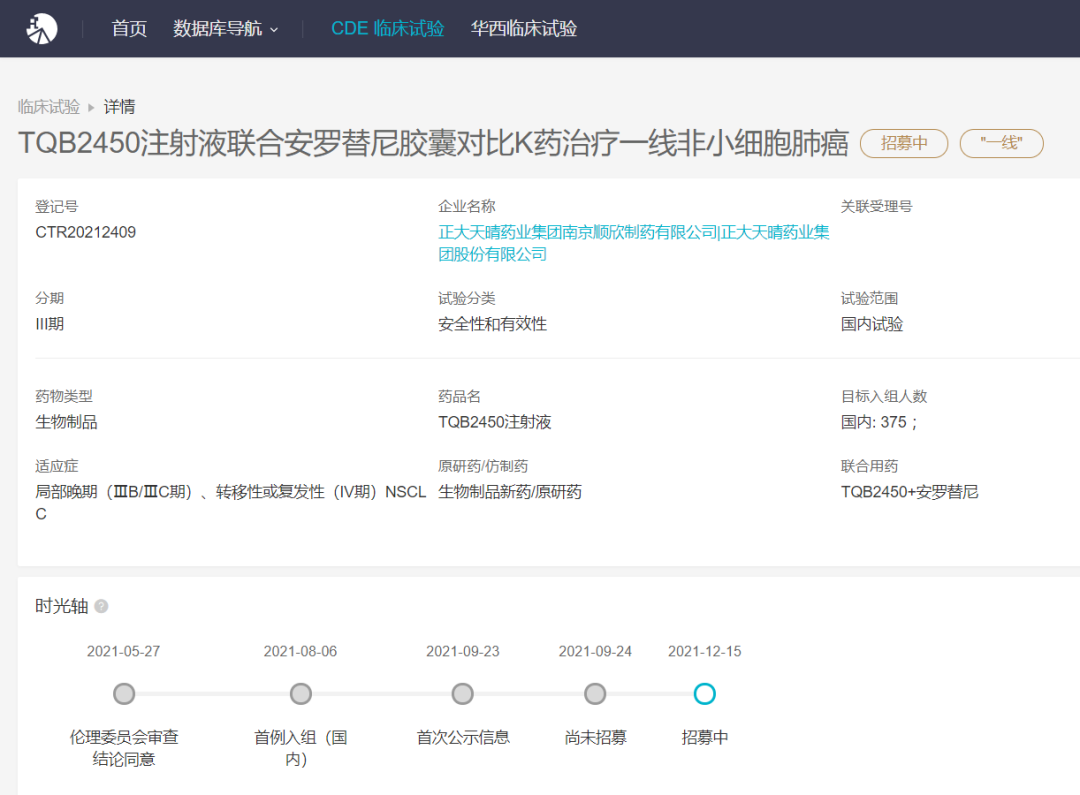Click the 关联受理号 field label
The width and height of the screenshot is (1080, 795).
click(876, 207)
